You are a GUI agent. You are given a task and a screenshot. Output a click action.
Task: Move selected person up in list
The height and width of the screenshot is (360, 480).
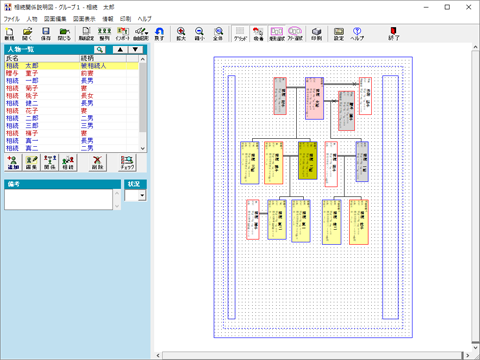120,50
